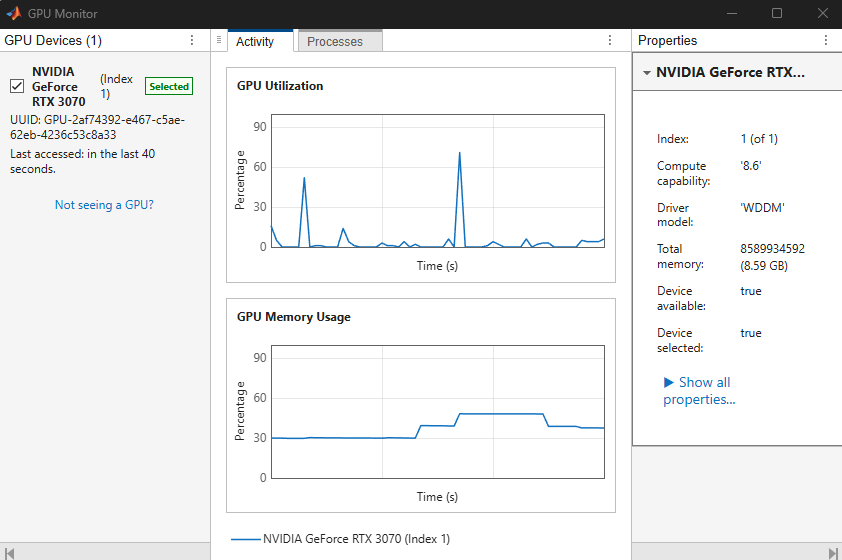Click the 'Last accessed' status text

[82, 161]
